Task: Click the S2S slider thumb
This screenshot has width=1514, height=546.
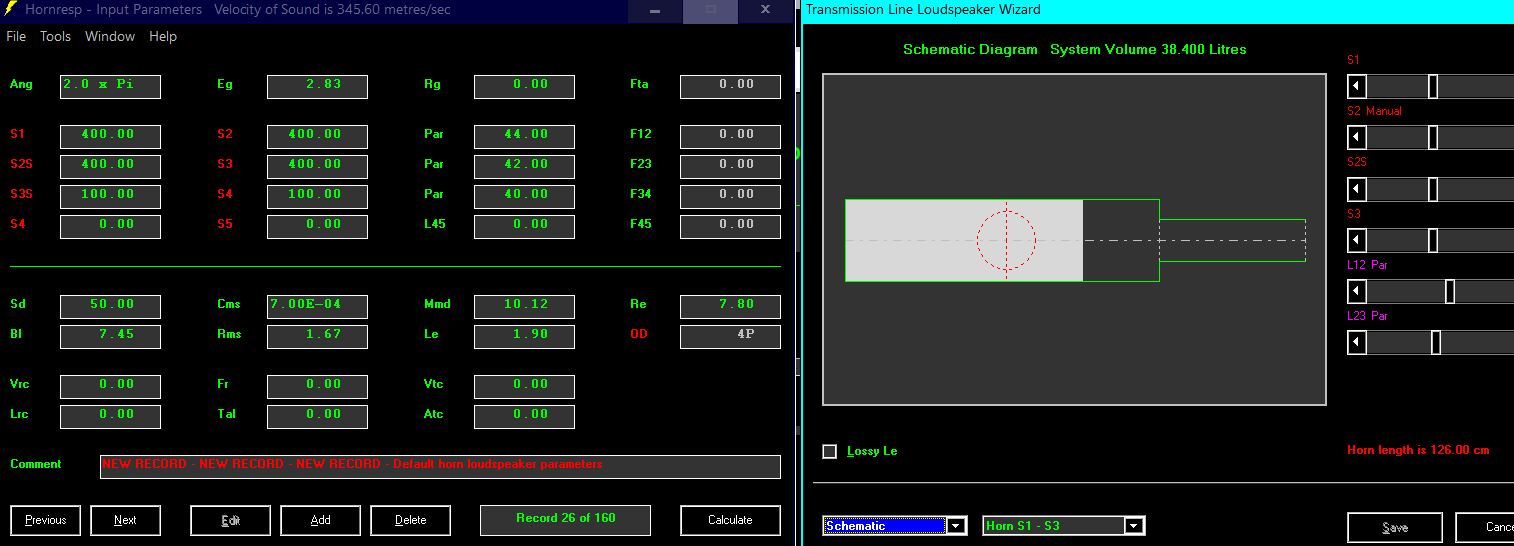Action: click(1433, 188)
